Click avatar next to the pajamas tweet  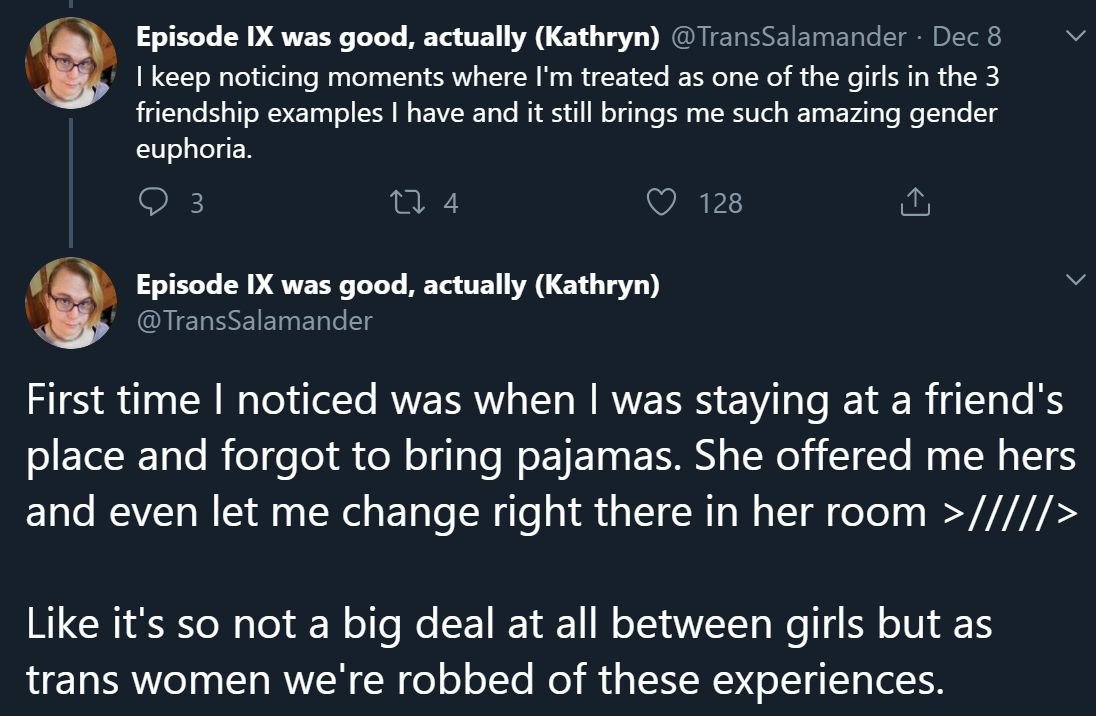(x=70, y=302)
